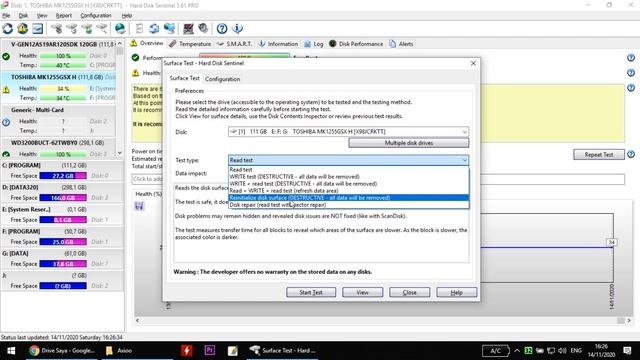Image resolution: width=640 pixels, height=360 pixels.
Task: Choose Disk repair option
Action: pyautogui.click(x=348, y=205)
